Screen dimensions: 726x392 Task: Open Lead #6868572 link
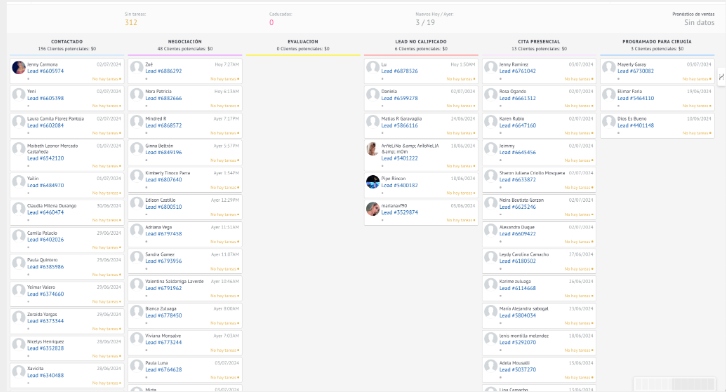(163, 125)
